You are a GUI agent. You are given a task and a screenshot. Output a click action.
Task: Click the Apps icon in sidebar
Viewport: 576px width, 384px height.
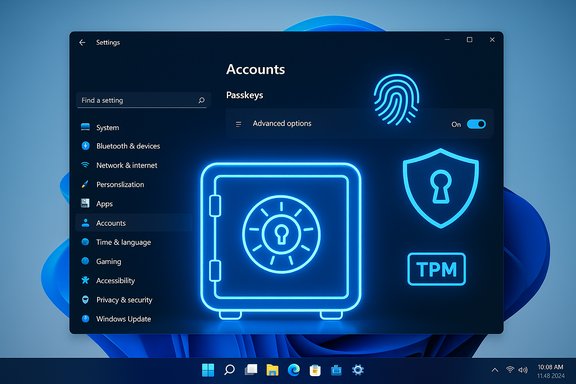[x=85, y=203]
